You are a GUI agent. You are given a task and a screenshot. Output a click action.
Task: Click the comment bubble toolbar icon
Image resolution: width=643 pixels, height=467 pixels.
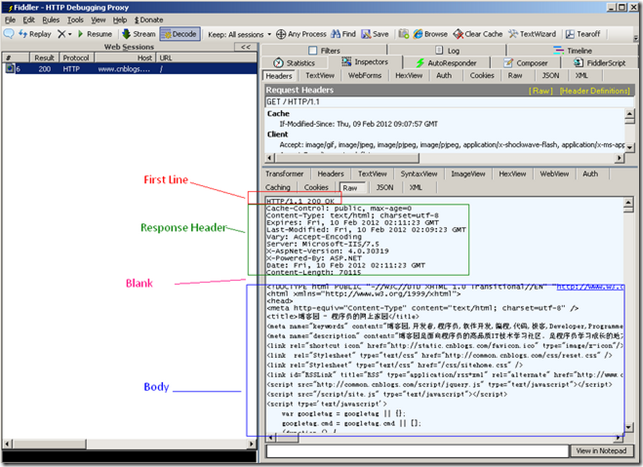click(x=9, y=34)
